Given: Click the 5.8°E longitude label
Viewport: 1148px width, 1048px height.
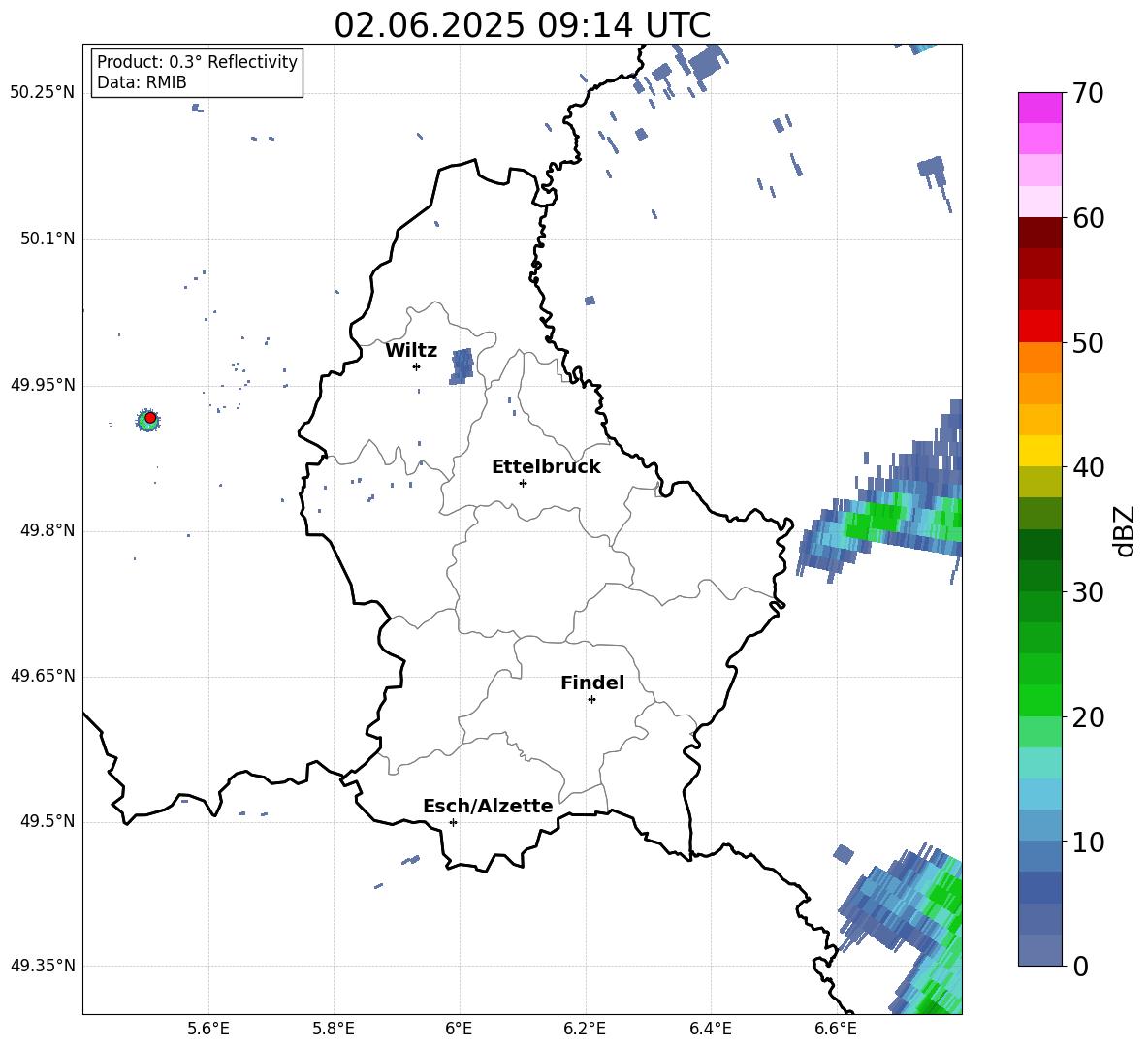Looking at the screenshot, I should pos(334,1029).
